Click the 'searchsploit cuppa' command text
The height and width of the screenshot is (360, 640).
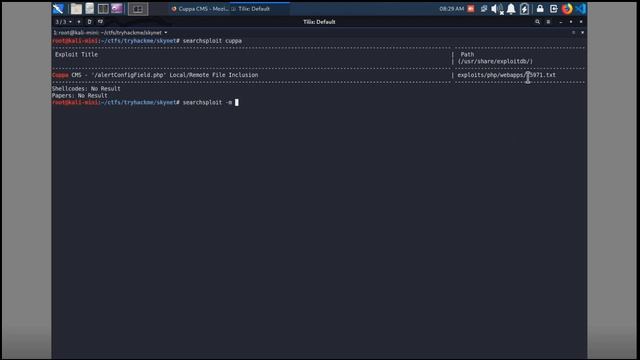pyautogui.click(x=212, y=41)
